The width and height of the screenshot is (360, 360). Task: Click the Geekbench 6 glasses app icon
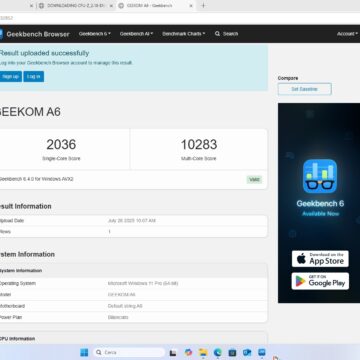pos(320,176)
